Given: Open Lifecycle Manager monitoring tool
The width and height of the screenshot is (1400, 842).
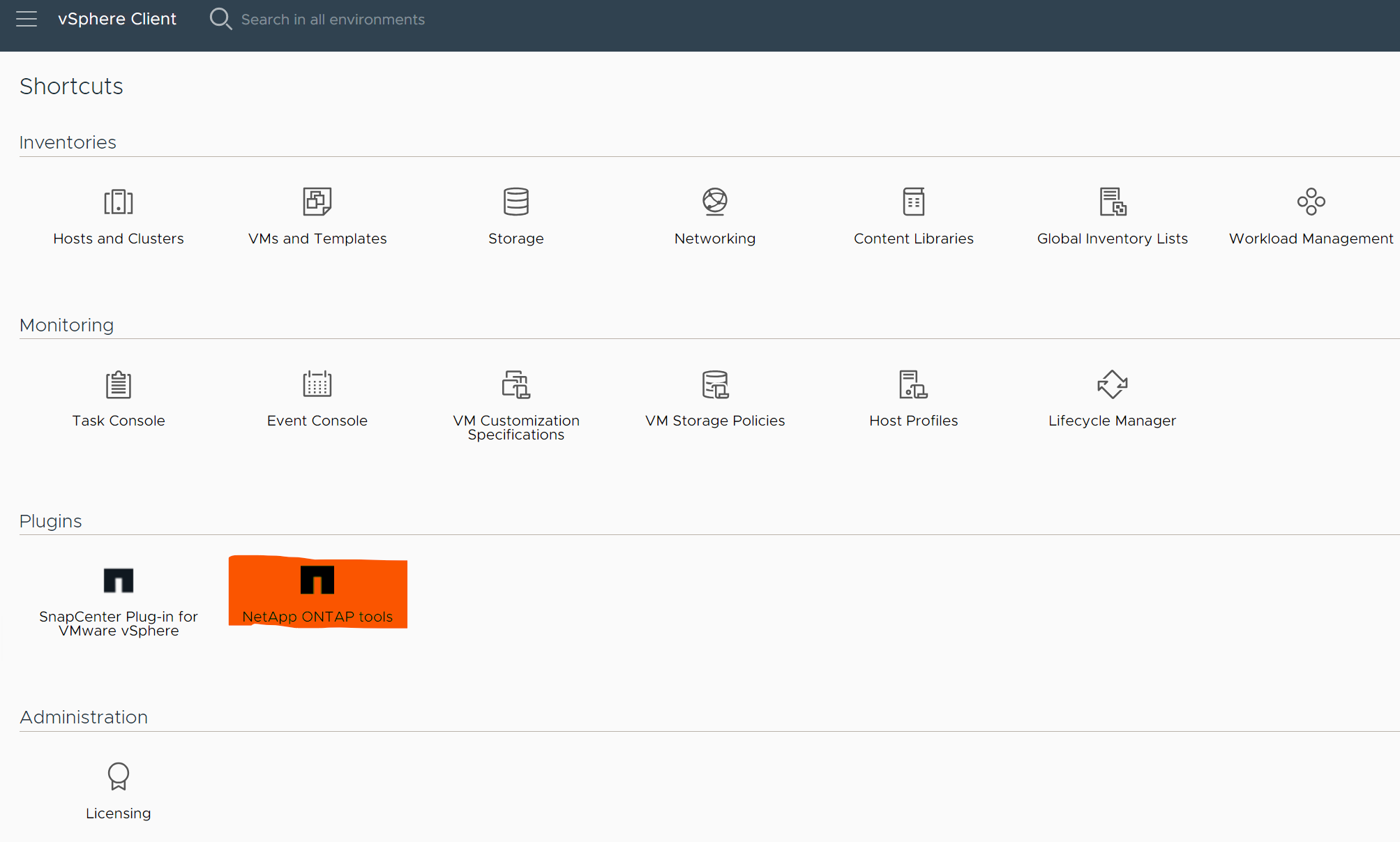Looking at the screenshot, I should click(x=1111, y=395).
